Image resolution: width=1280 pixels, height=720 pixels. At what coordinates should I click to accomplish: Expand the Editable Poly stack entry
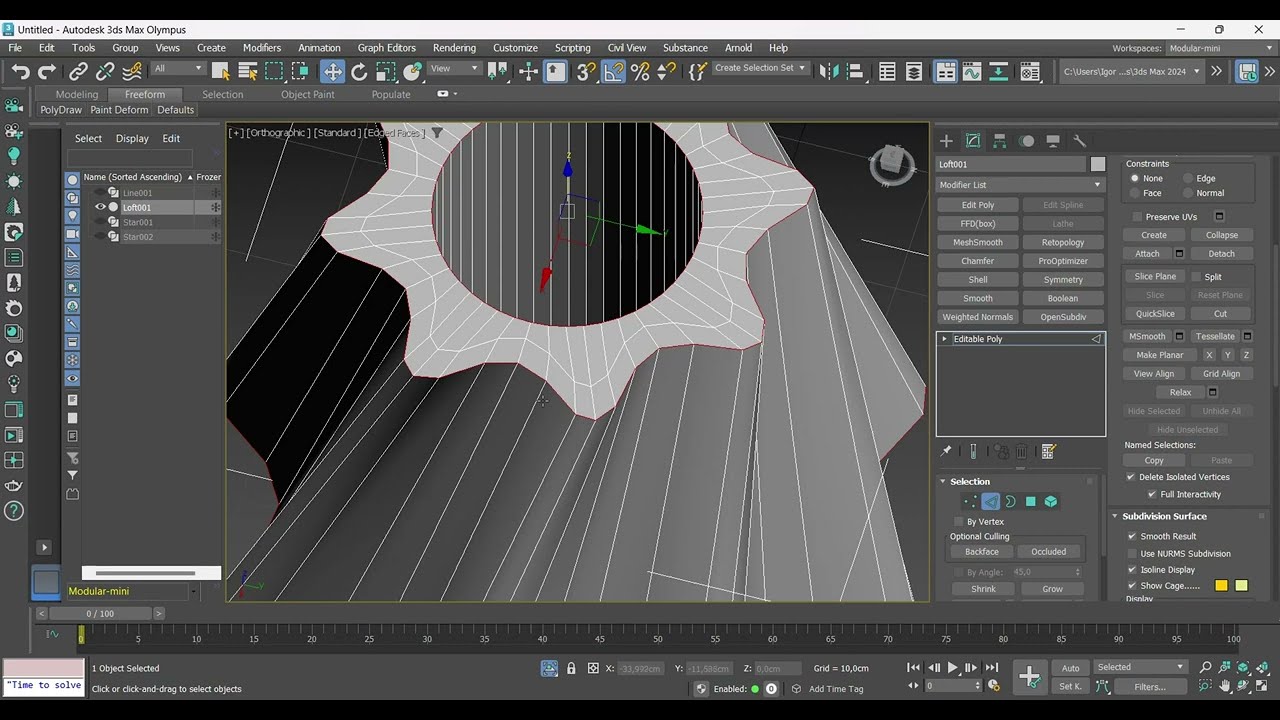point(944,339)
